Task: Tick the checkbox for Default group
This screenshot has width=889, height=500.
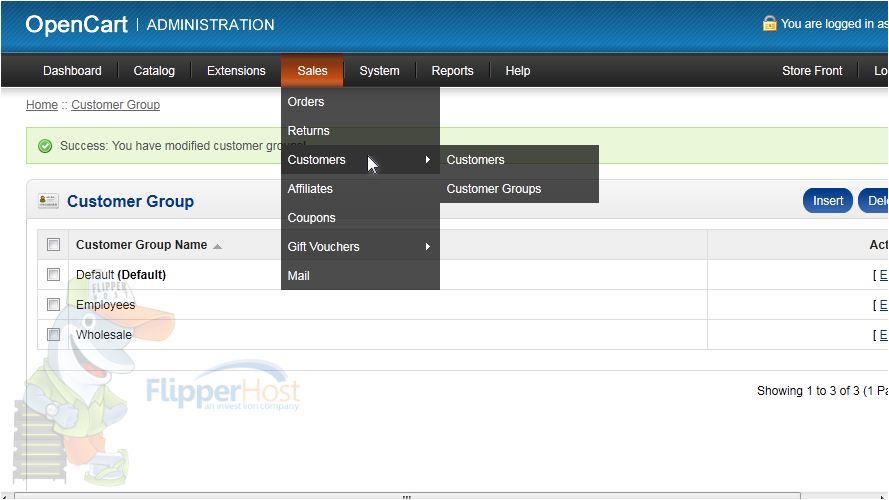Action: point(53,274)
